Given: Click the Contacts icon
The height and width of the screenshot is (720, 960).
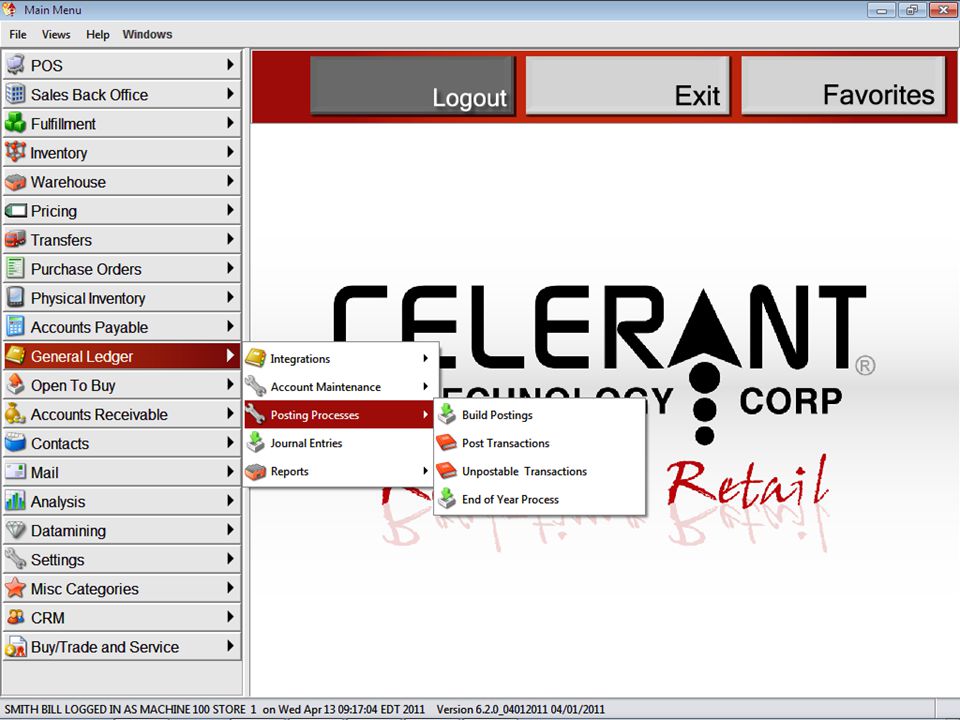Looking at the screenshot, I should (x=15, y=443).
